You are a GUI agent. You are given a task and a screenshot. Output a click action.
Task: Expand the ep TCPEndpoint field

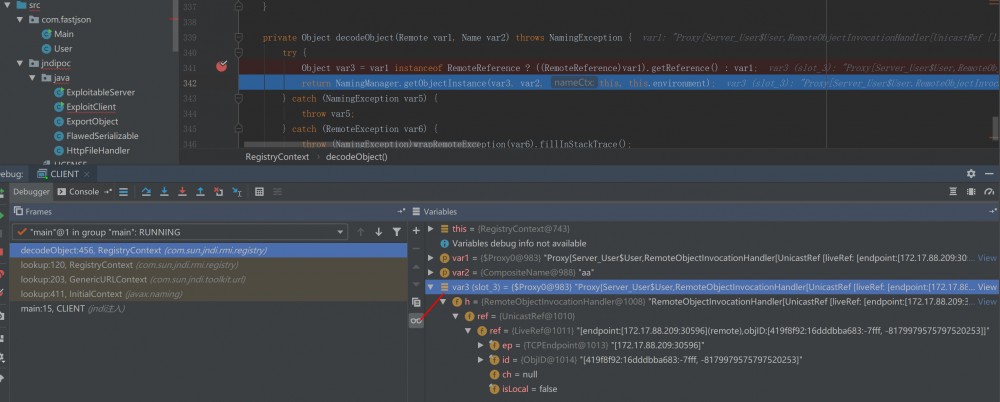(x=481, y=345)
